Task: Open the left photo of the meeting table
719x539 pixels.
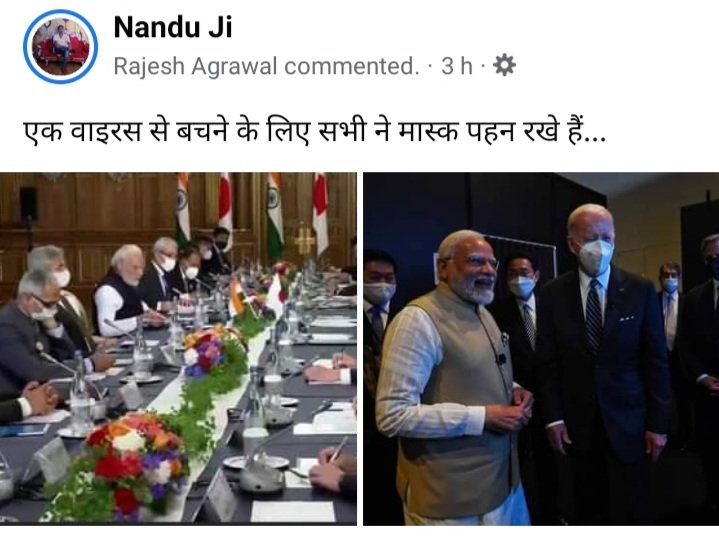Action: [x=178, y=349]
